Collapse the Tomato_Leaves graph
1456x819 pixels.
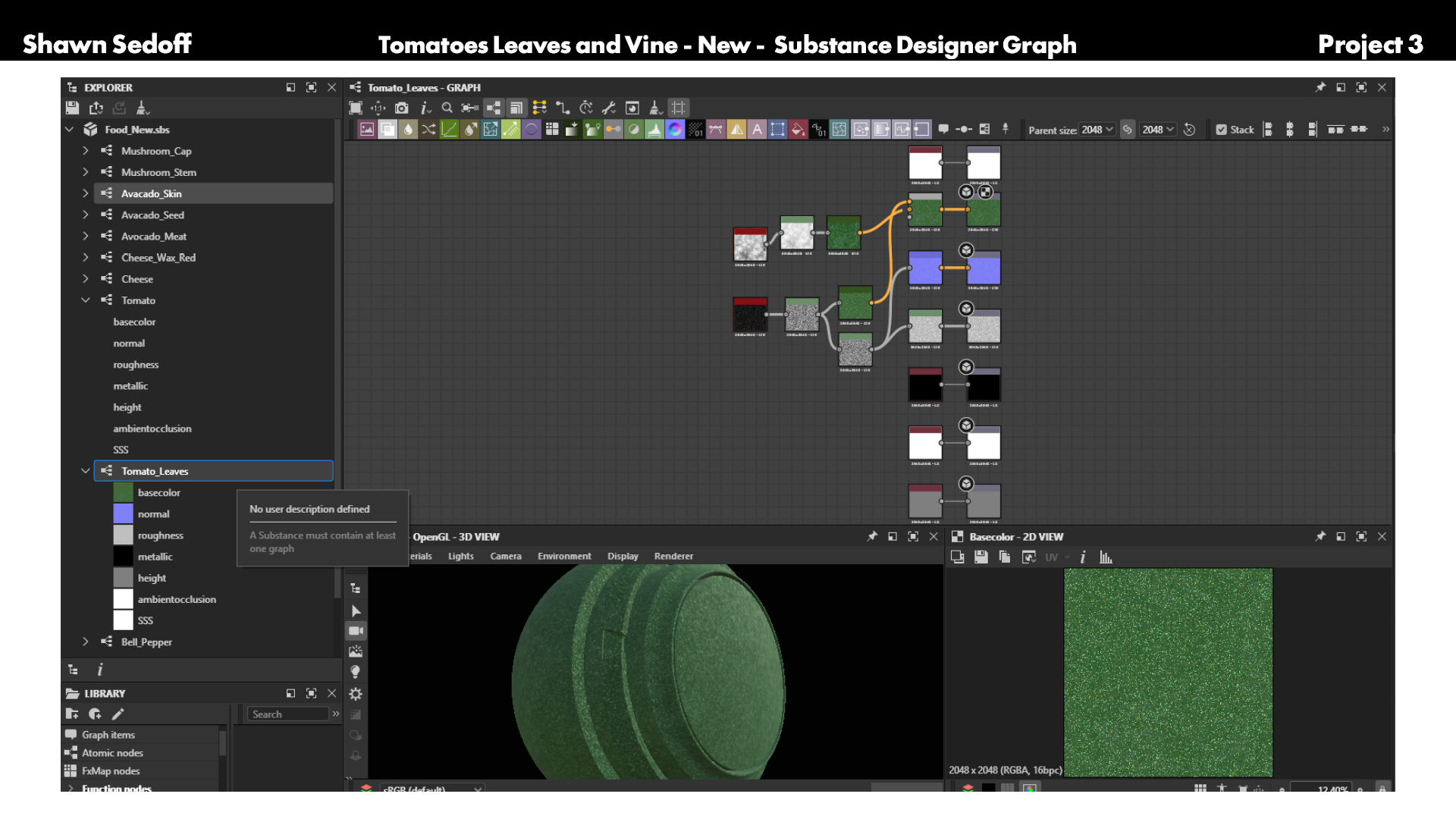[x=86, y=471]
